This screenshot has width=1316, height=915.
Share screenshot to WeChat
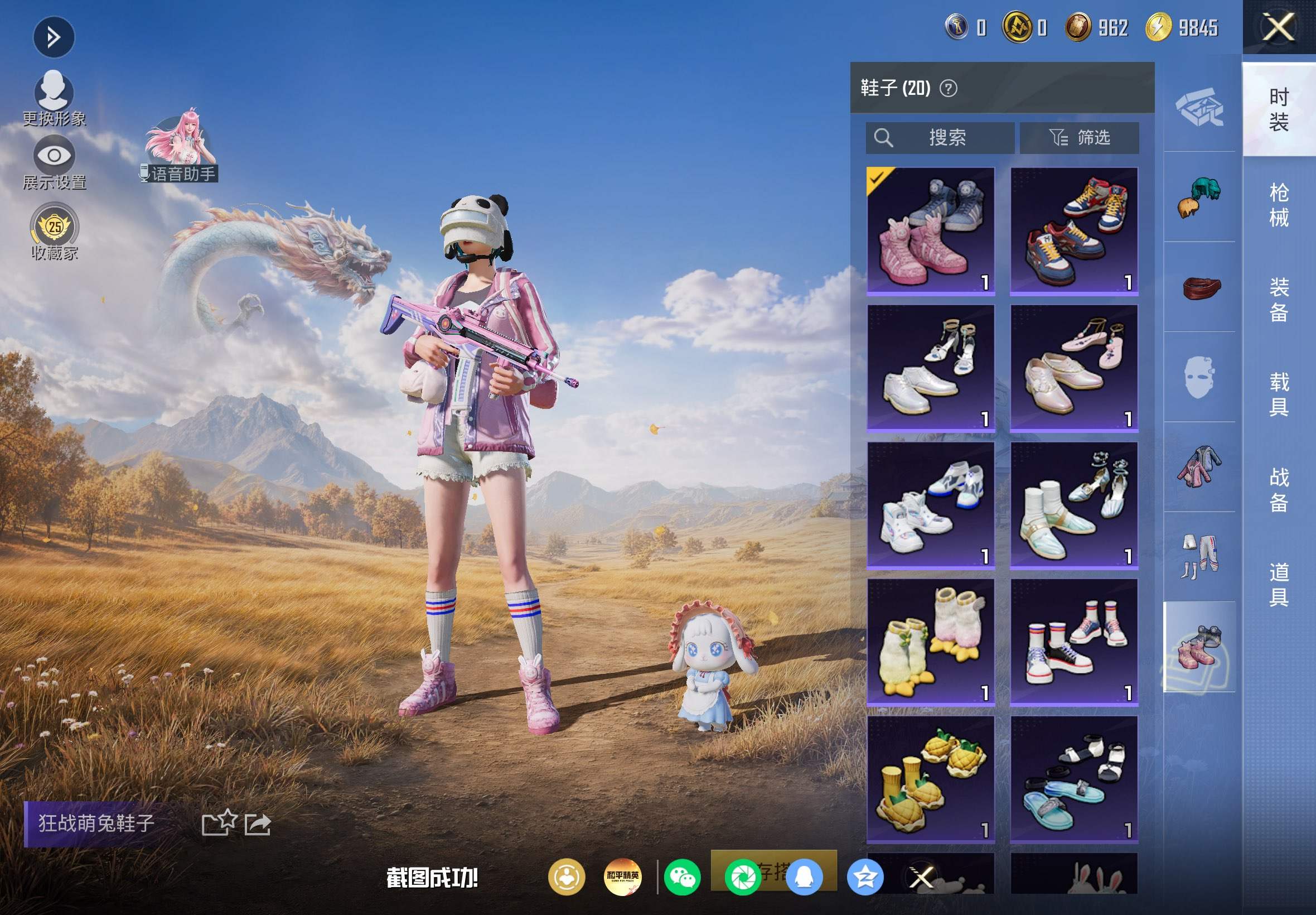tap(683, 877)
